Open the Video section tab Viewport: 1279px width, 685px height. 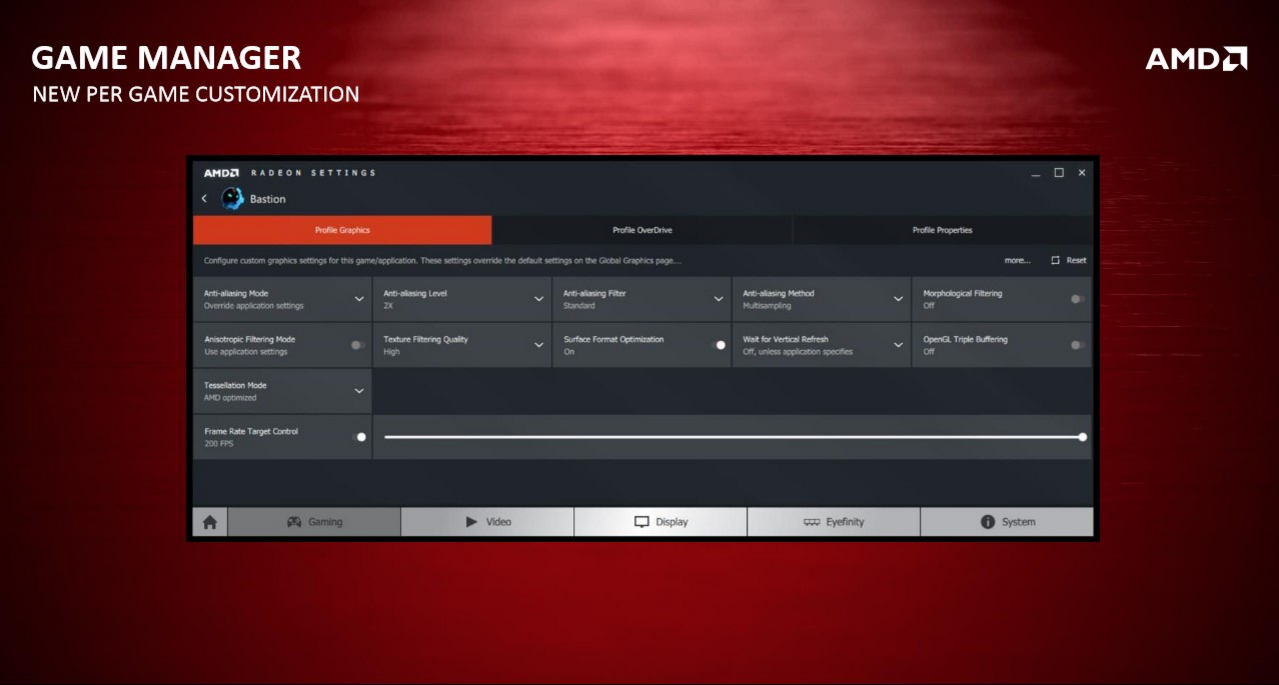tap(487, 522)
